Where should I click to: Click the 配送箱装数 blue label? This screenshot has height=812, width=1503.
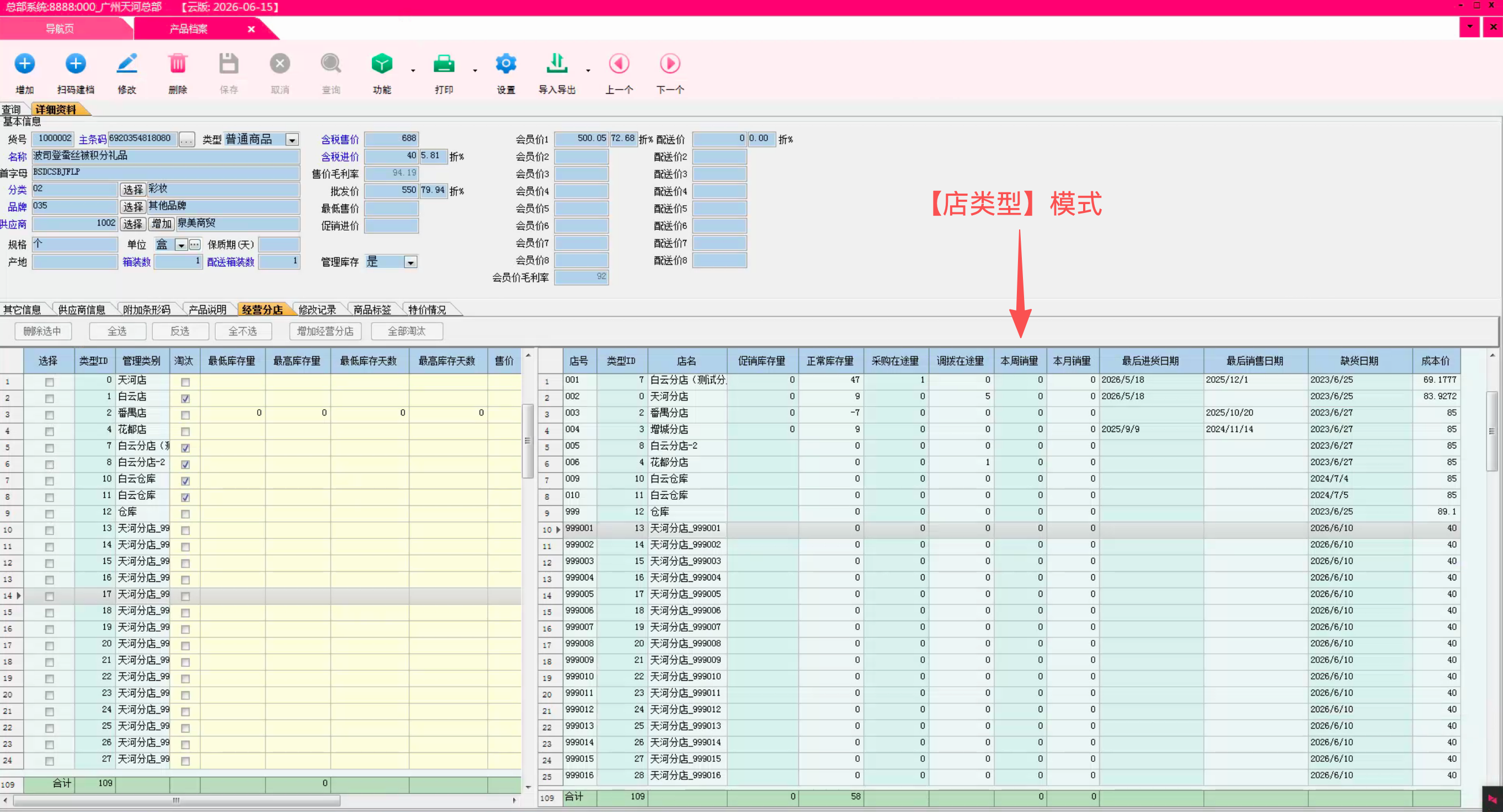231,262
